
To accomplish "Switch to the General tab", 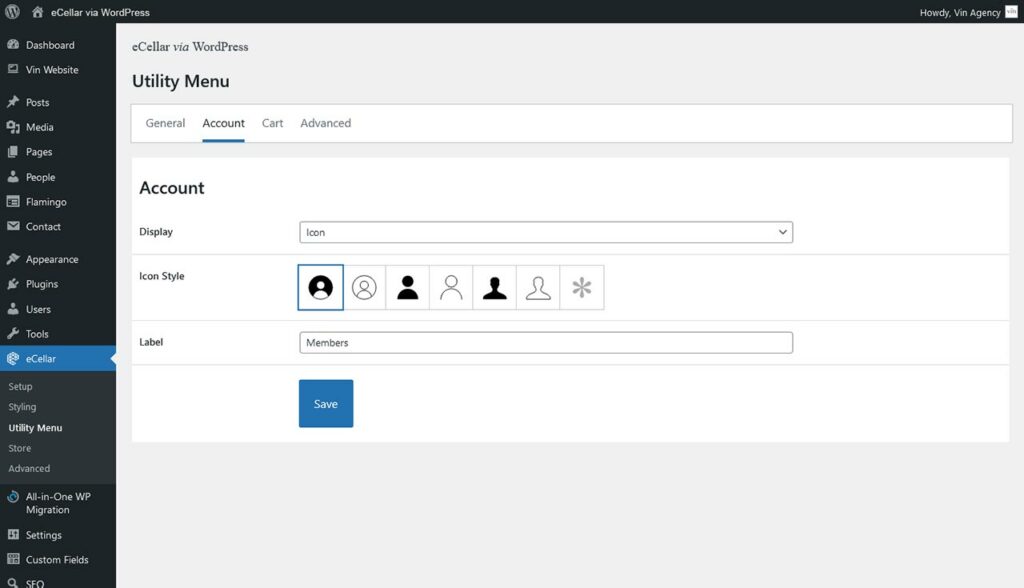I will [x=164, y=123].
